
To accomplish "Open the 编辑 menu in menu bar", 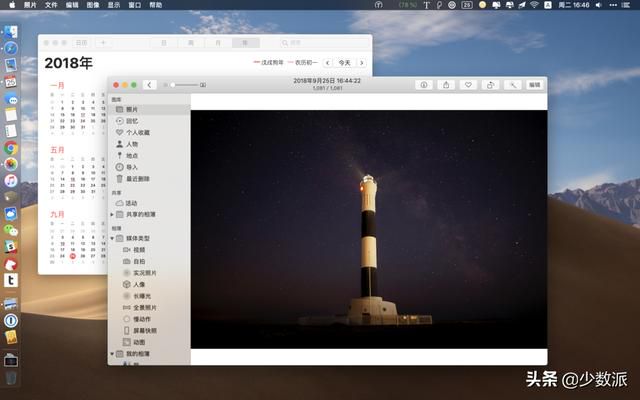I will (72, 5).
